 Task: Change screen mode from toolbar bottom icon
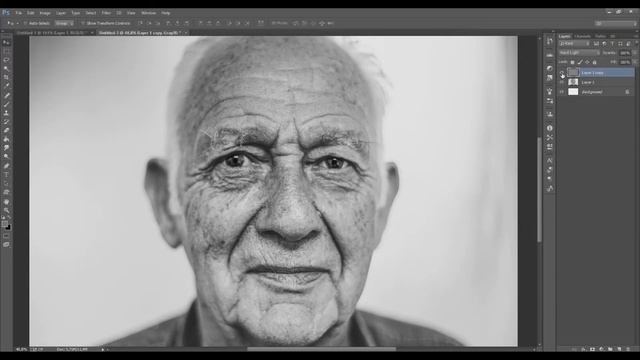(6, 244)
